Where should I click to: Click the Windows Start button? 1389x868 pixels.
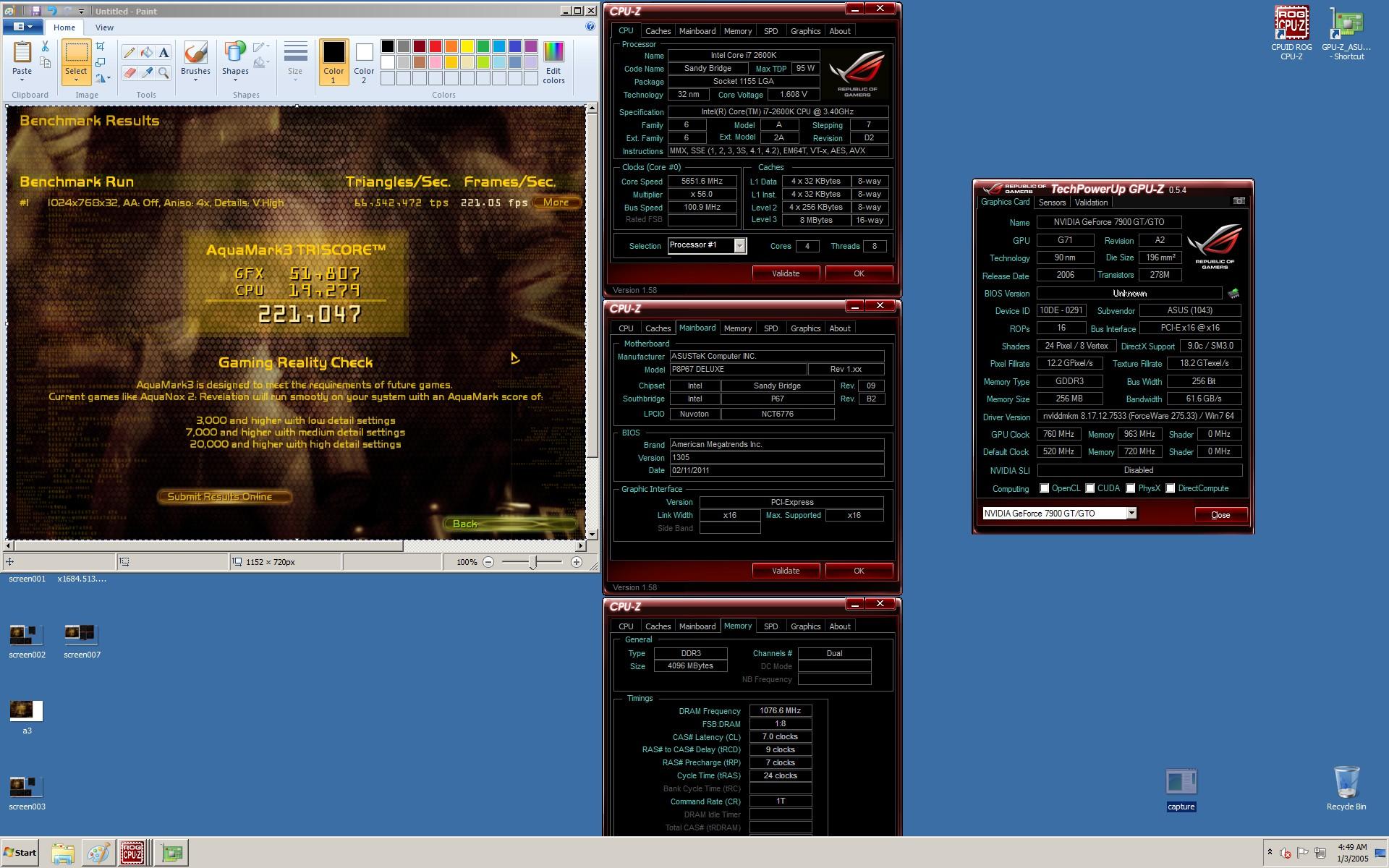[x=20, y=853]
